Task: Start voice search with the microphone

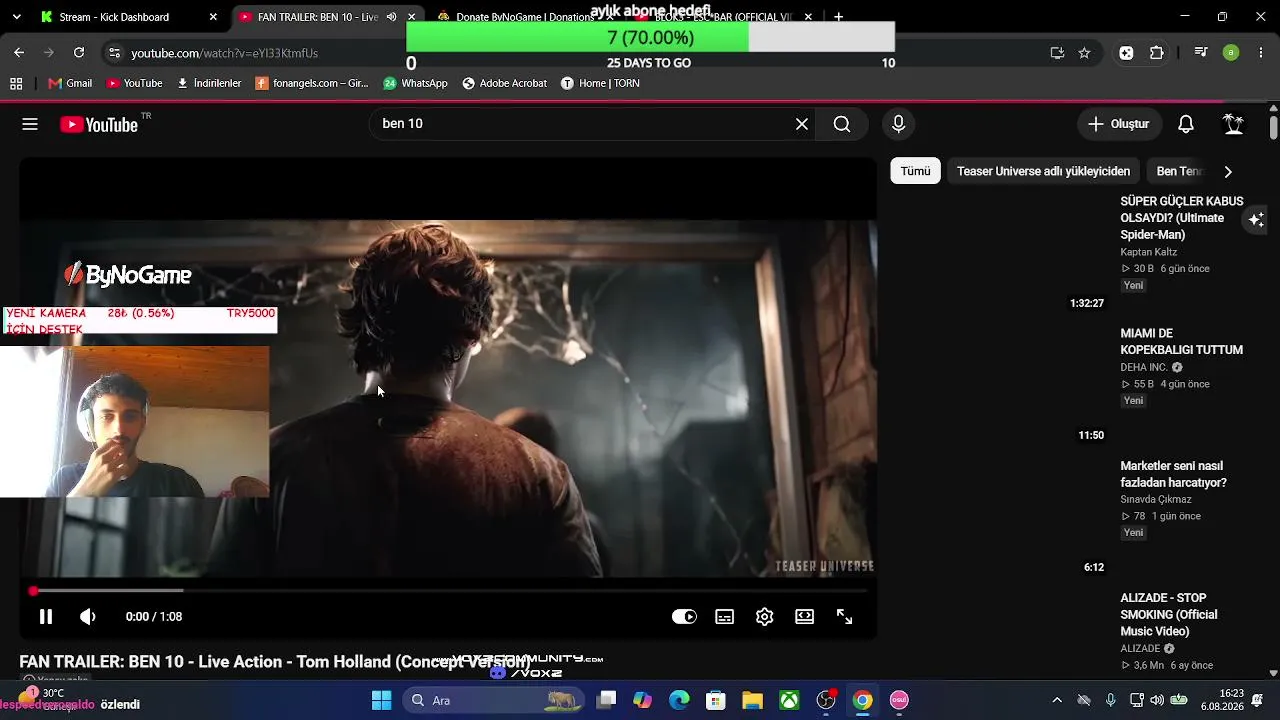Action: point(898,124)
